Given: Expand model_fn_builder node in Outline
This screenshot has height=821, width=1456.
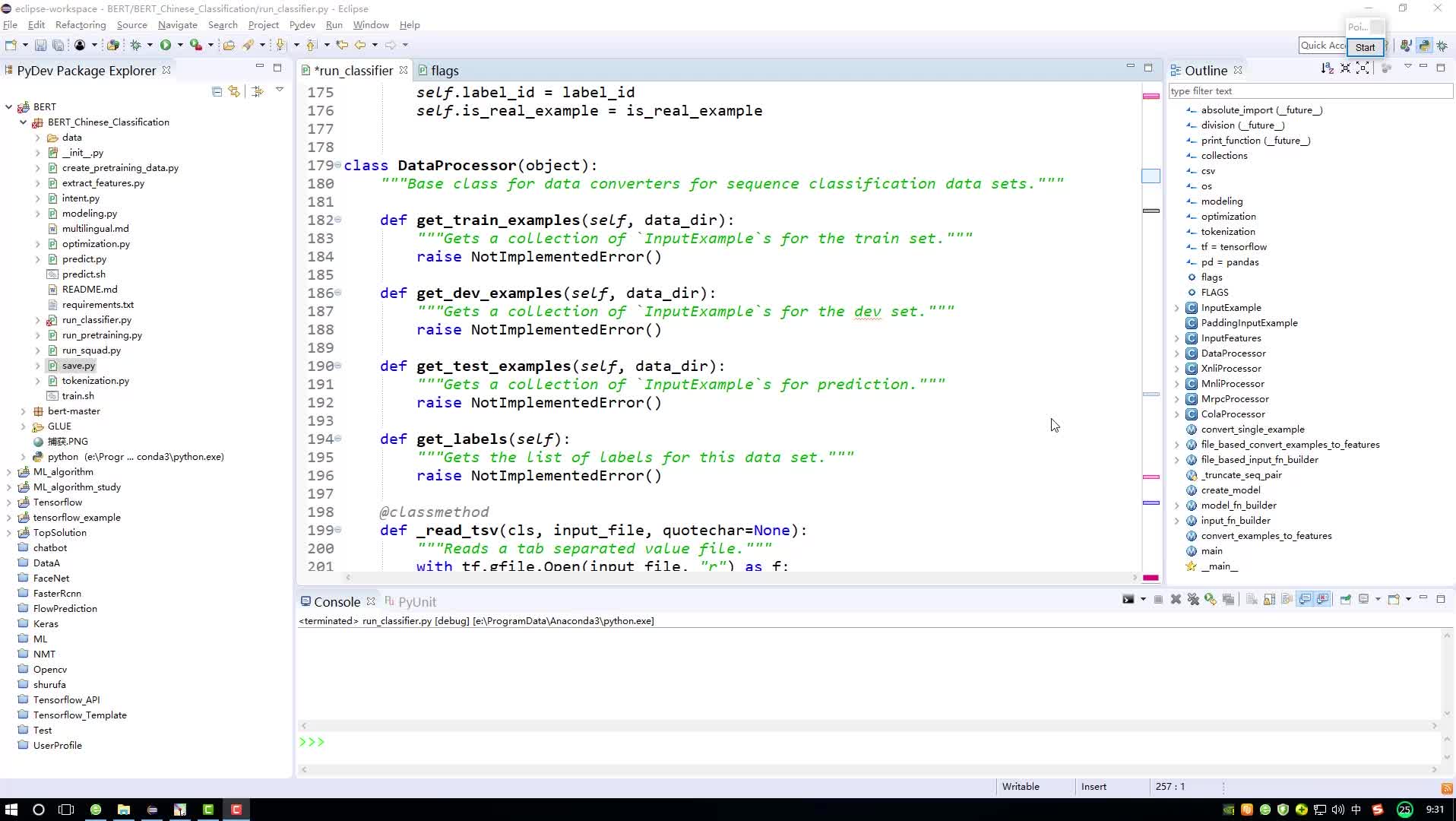Looking at the screenshot, I should coord(1177,506).
